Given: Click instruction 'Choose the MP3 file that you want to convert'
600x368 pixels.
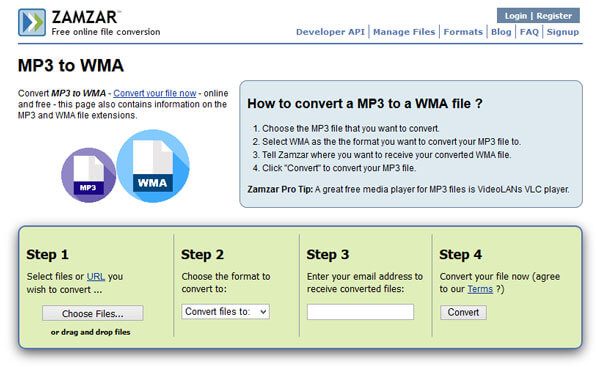Looking at the screenshot, I should 351,129.
